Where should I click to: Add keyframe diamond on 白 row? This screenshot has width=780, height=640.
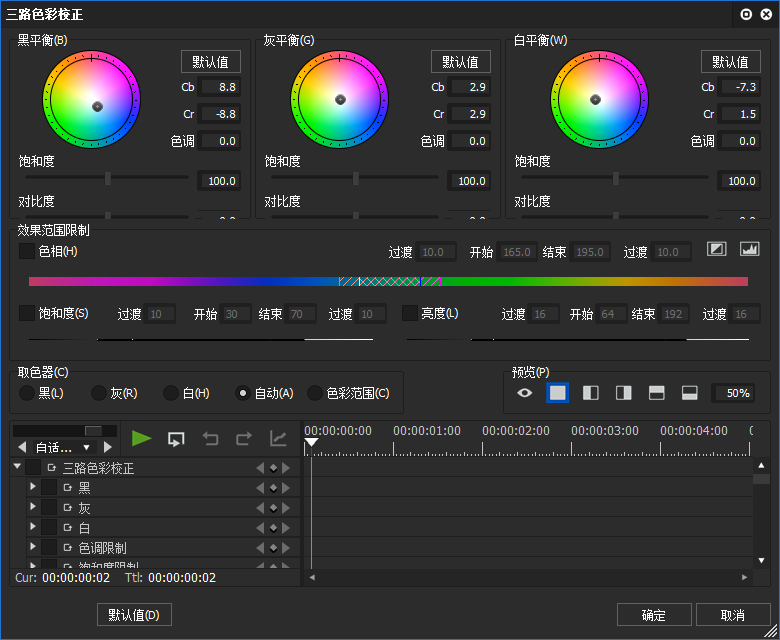273,528
